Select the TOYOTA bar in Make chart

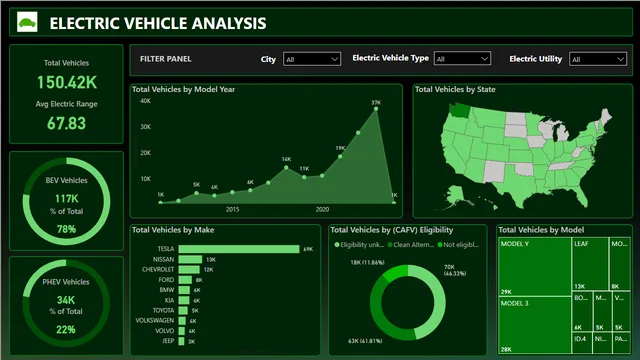[183, 310]
